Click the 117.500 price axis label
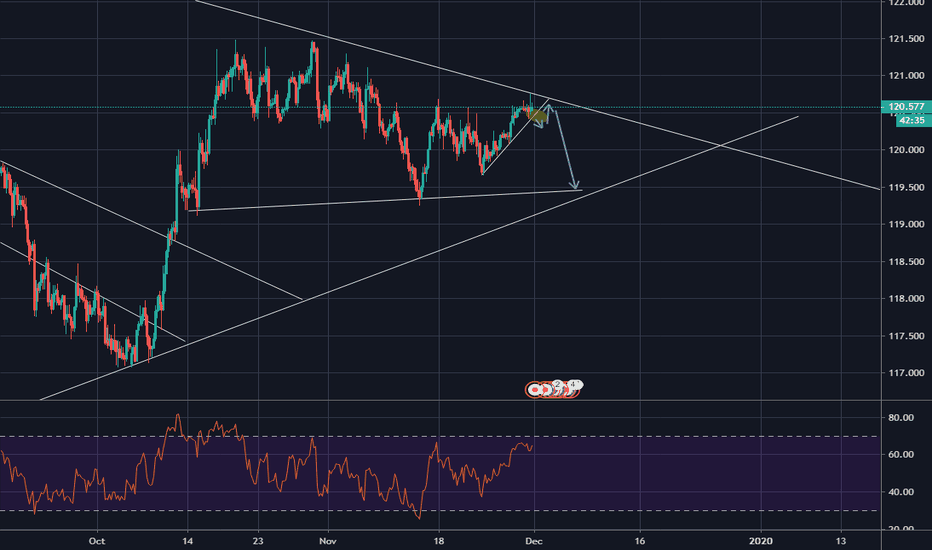Image resolution: width=932 pixels, height=550 pixels. (x=906, y=336)
